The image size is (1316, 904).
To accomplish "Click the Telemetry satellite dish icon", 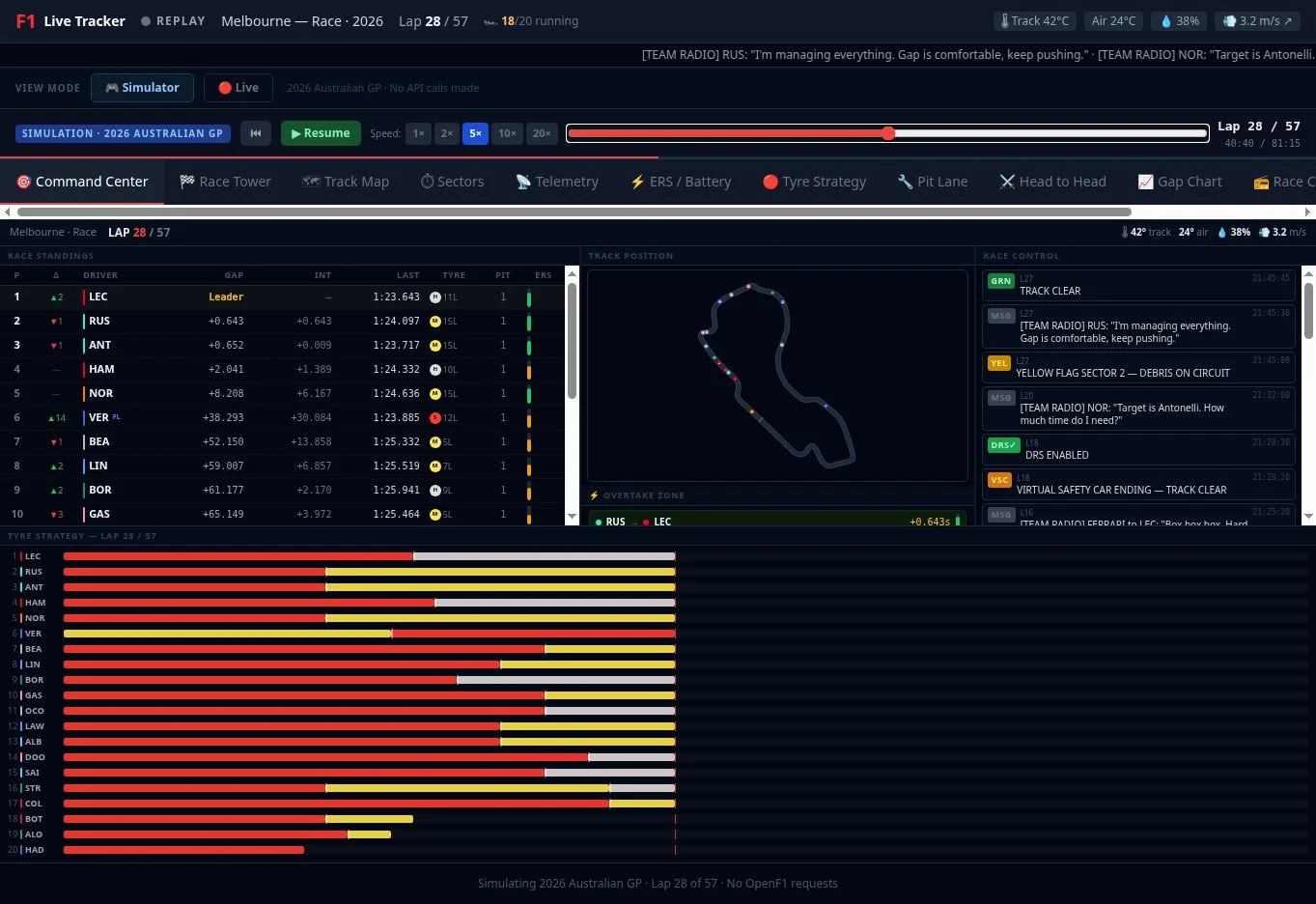I will click(523, 182).
